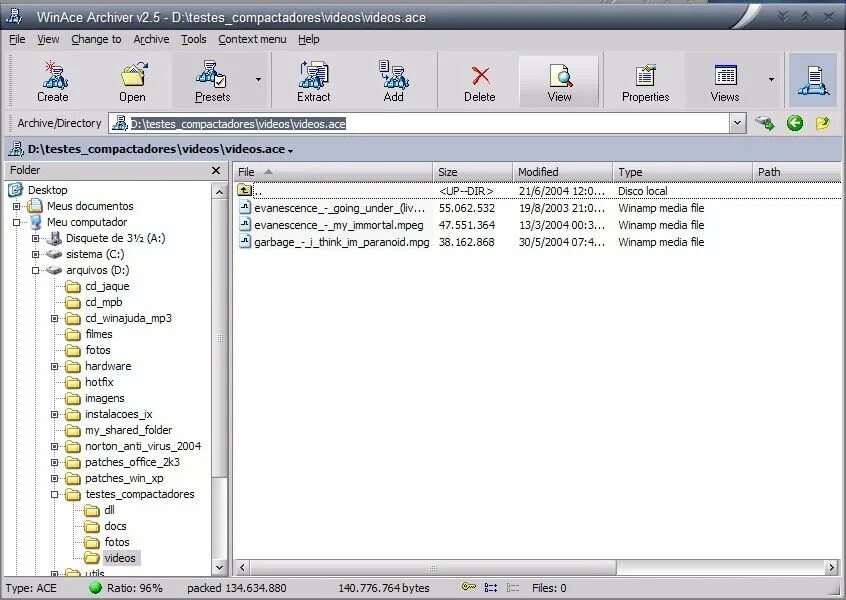This screenshot has height=600, width=846.
Task: Click the WinAce icon in the title bar
Action: 15,17
